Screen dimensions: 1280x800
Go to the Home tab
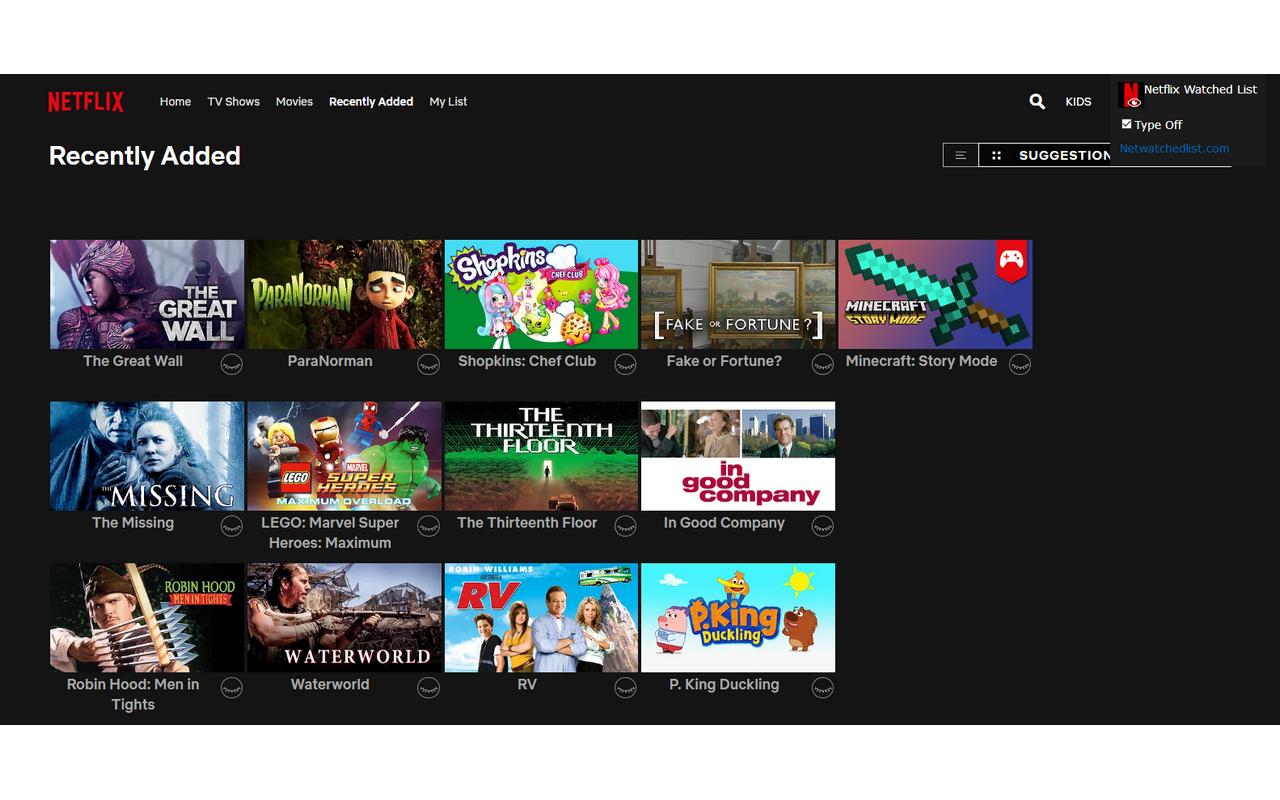[175, 102]
